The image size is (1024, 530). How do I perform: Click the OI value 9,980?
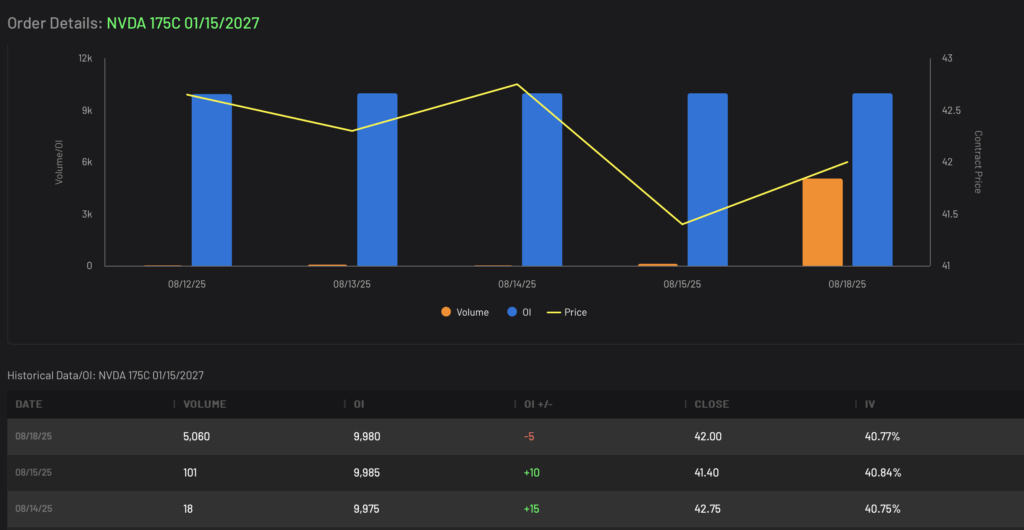click(x=366, y=437)
